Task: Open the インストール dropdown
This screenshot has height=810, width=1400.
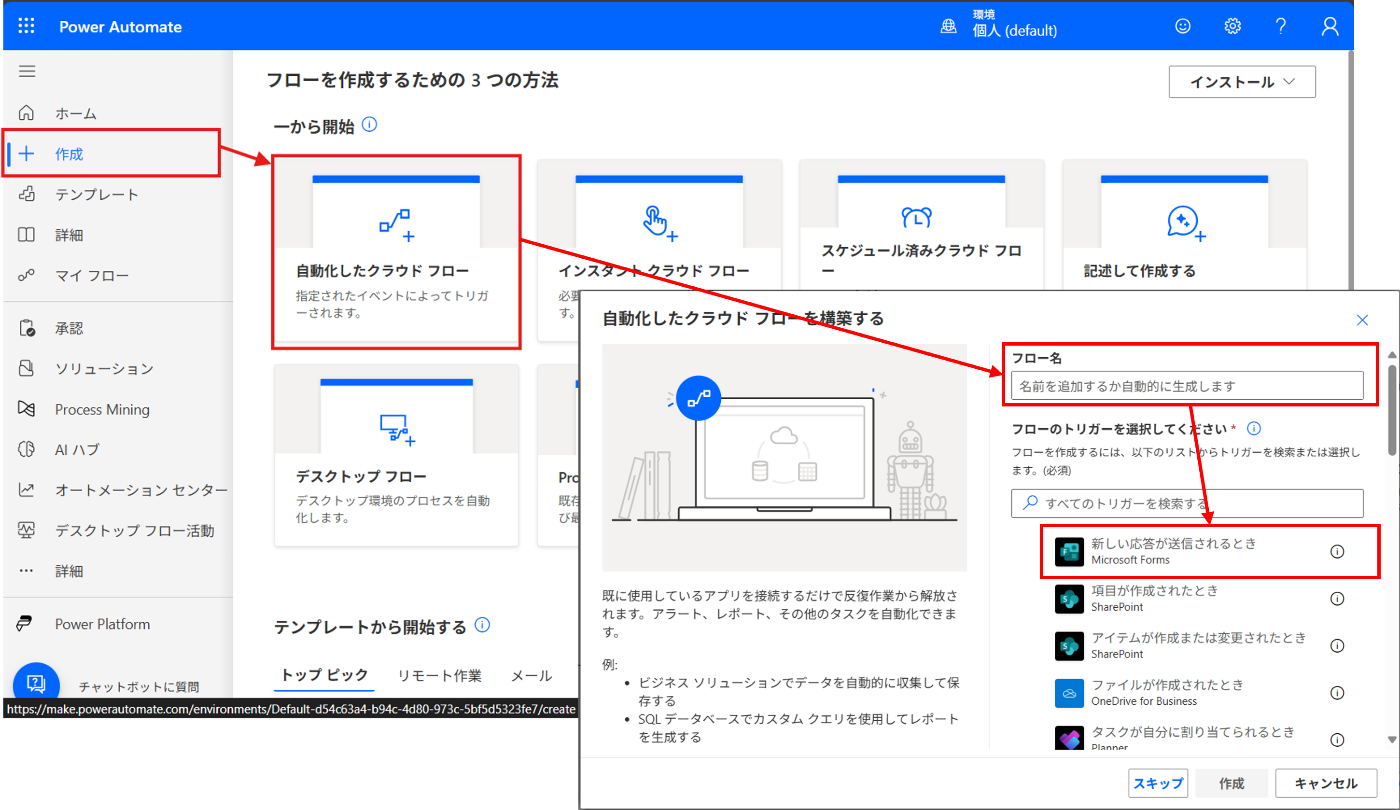Action: click(x=1242, y=82)
